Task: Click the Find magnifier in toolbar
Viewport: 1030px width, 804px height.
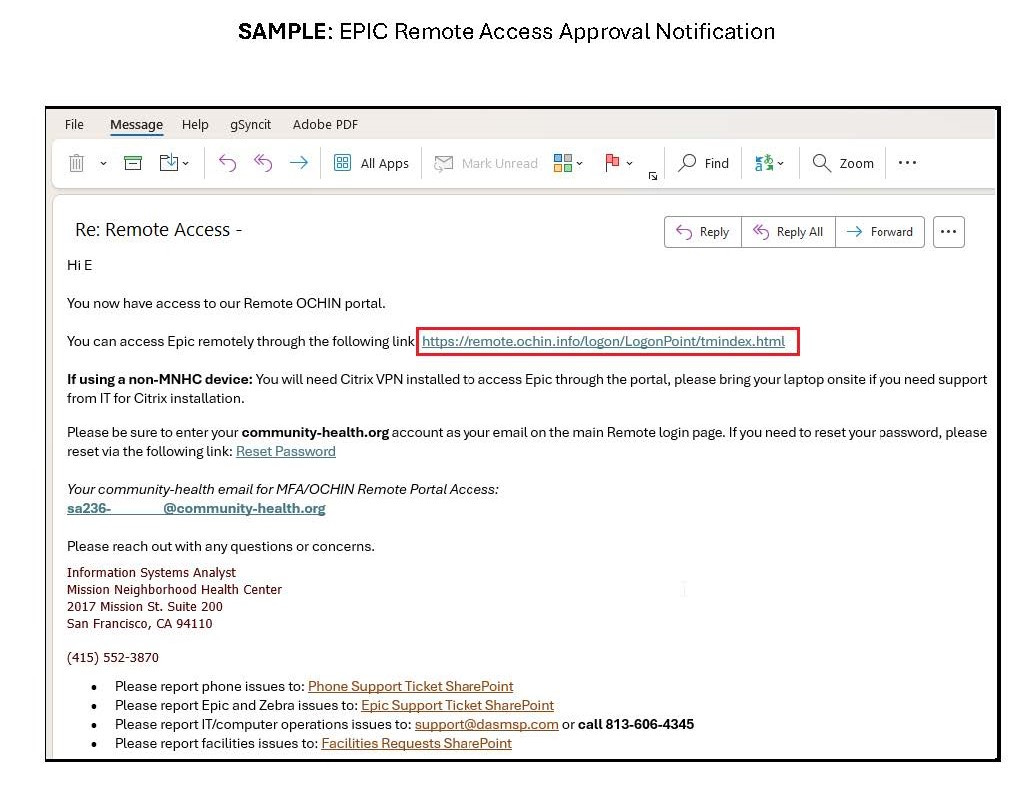Action: [703, 163]
